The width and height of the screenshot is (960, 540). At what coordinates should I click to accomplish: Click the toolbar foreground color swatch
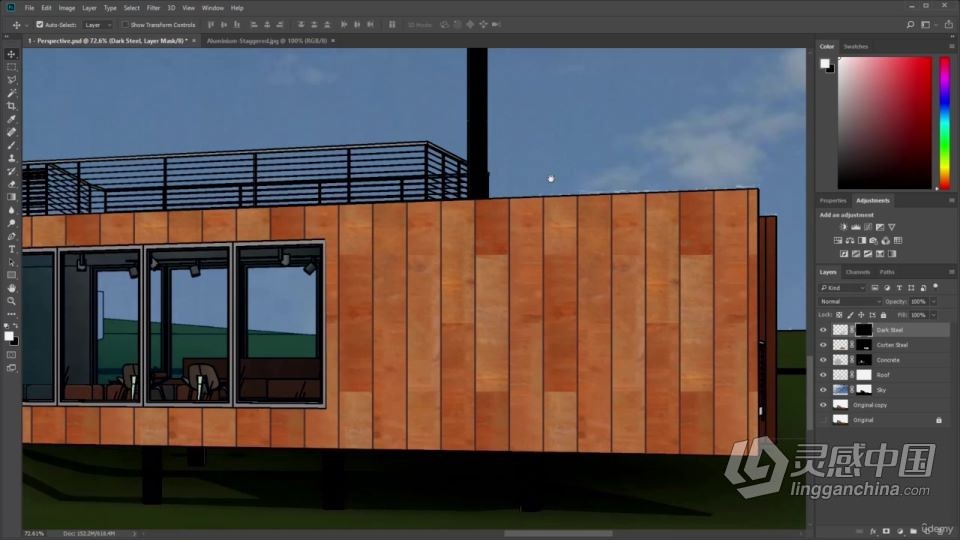9,336
